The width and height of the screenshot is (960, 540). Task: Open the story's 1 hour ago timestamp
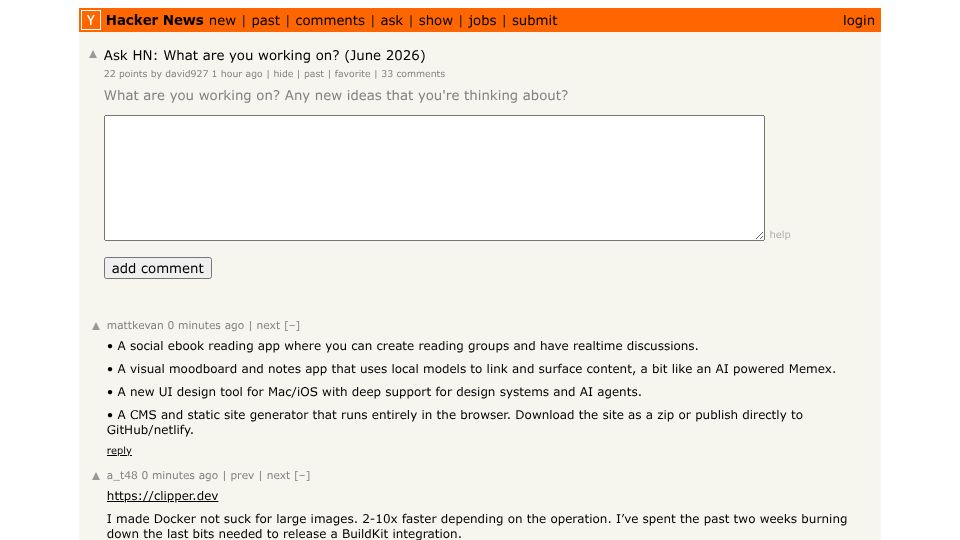(237, 73)
